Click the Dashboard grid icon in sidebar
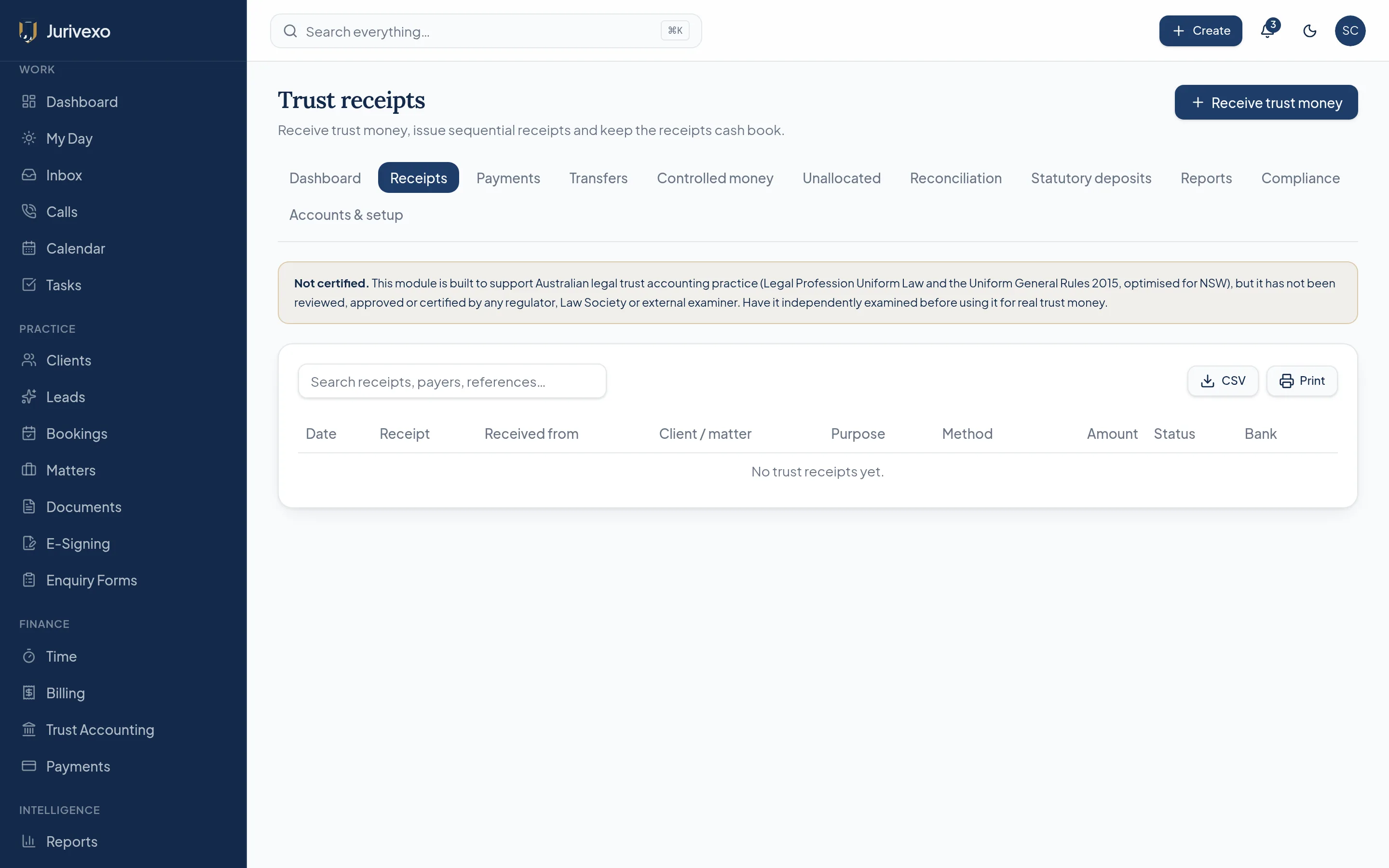 click(x=29, y=102)
